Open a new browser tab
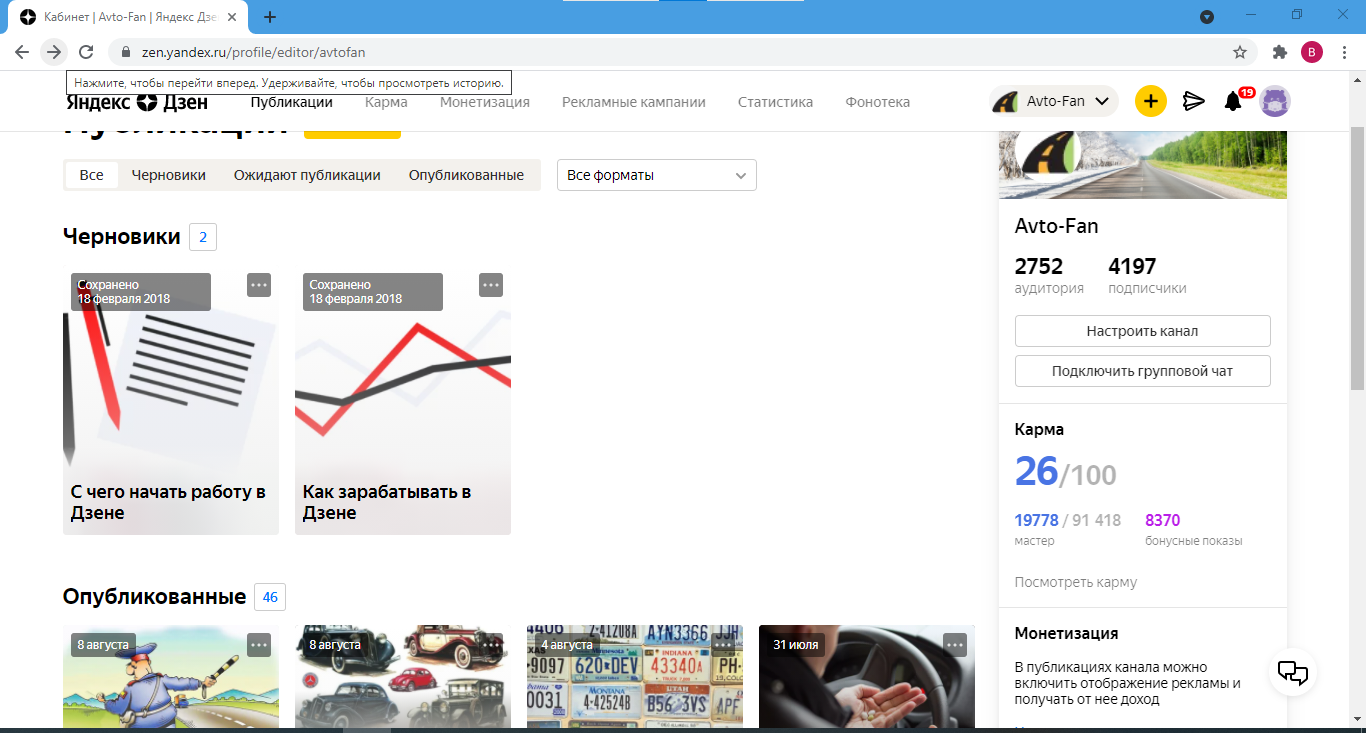The image size is (1366, 733). (x=270, y=17)
